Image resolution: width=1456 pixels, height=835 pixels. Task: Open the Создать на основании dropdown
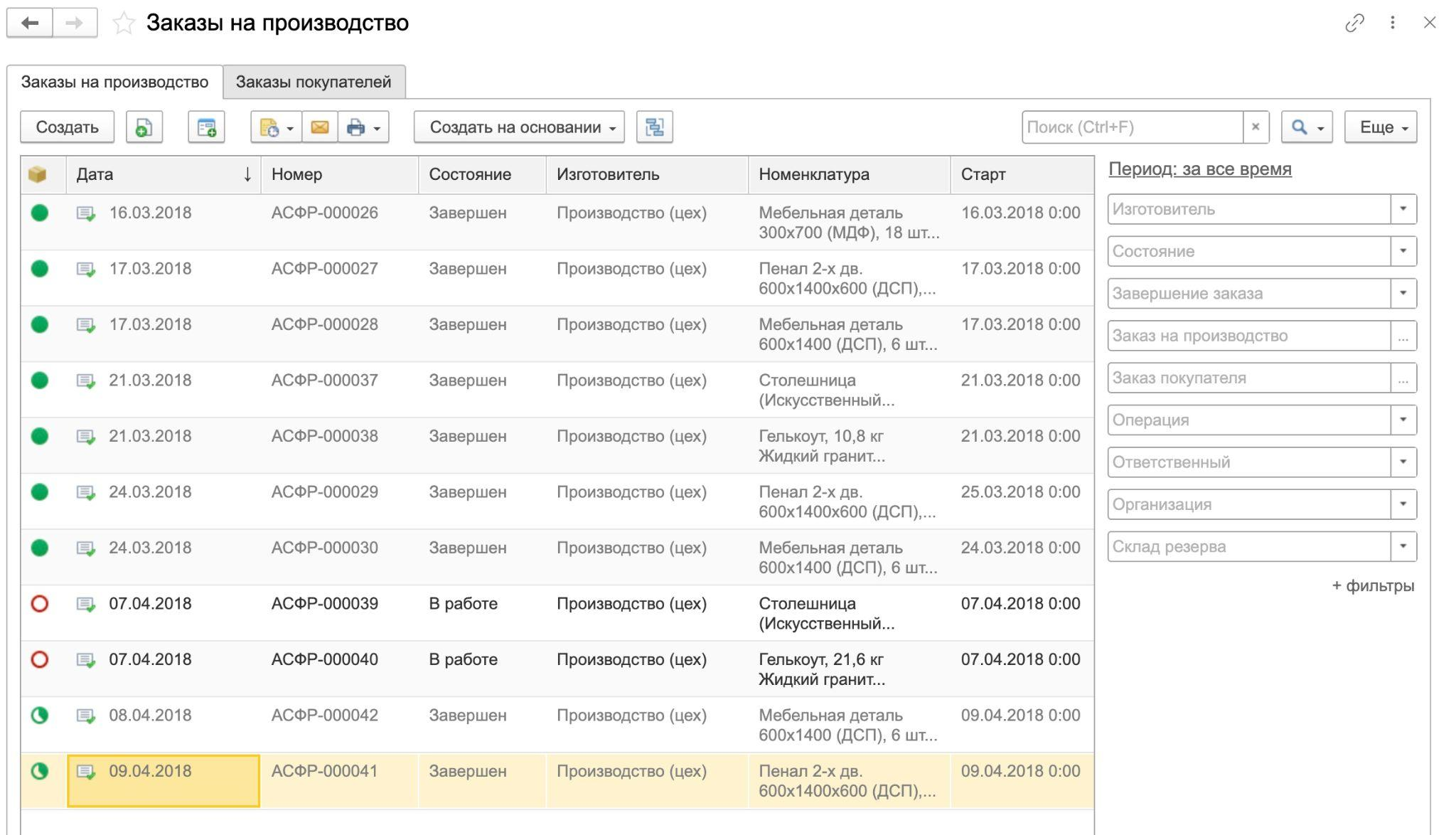point(520,127)
